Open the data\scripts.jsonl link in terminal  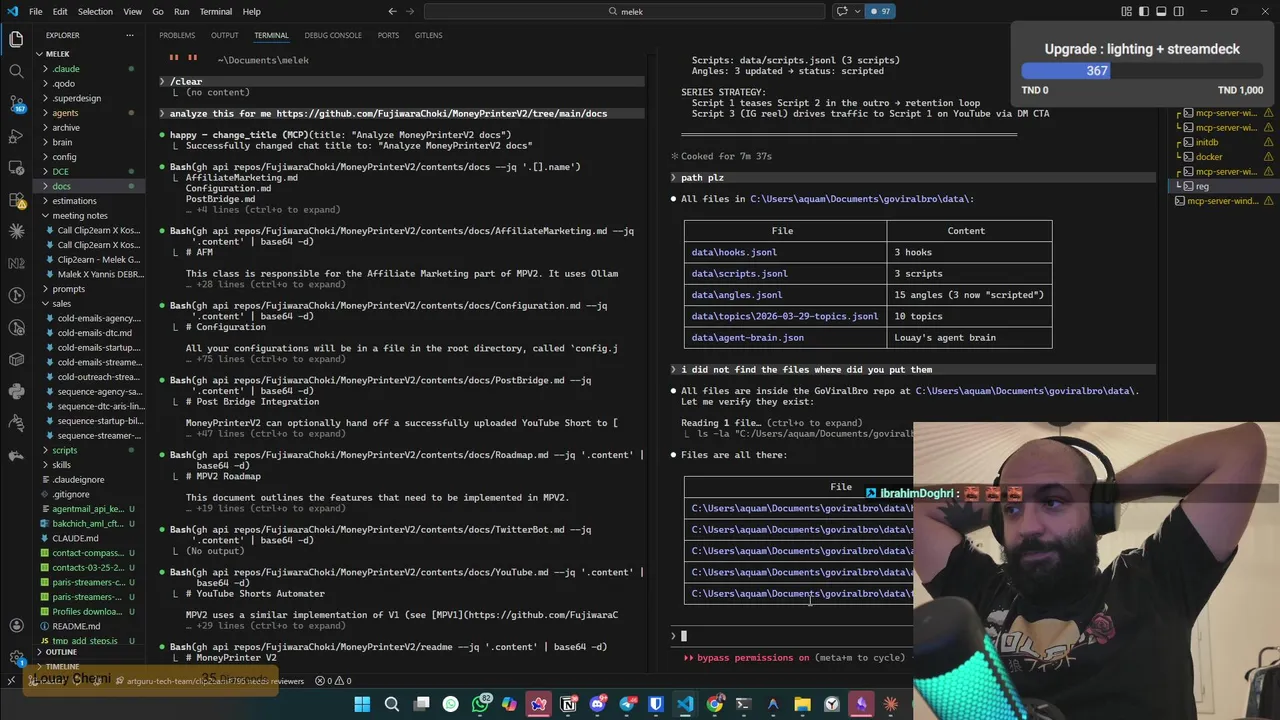coord(739,273)
